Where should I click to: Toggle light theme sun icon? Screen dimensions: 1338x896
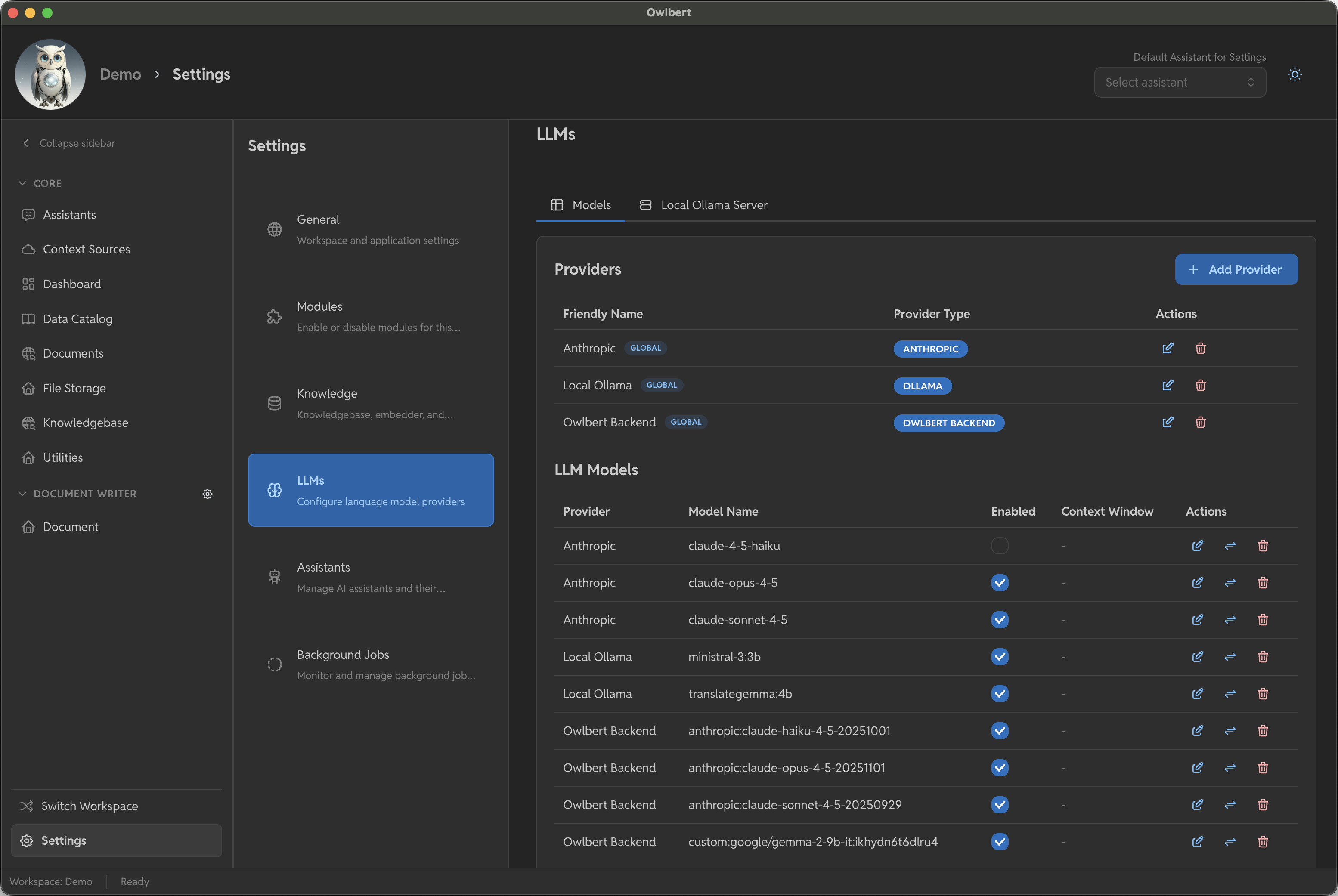[x=1295, y=75]
